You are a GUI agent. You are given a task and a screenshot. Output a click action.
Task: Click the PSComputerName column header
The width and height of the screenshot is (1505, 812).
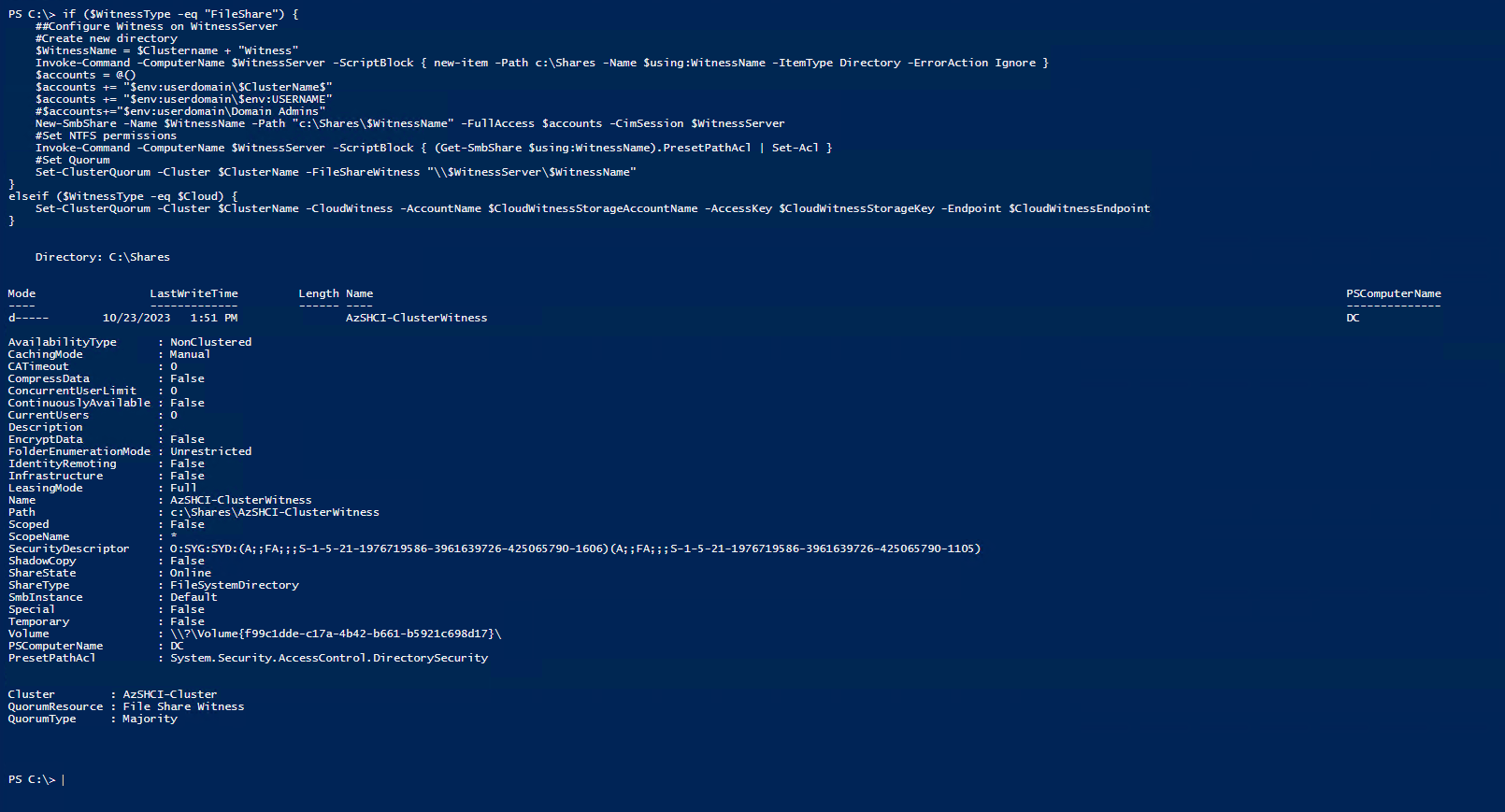tap(1393, 293)
